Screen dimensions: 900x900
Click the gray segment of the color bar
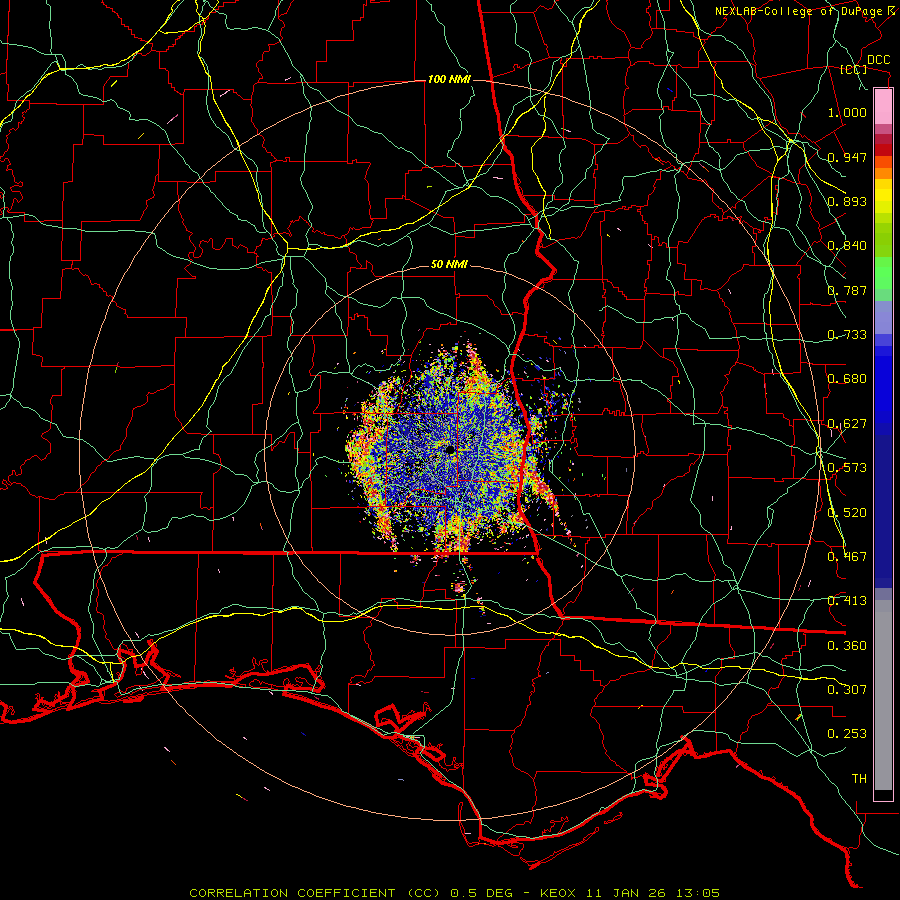tap(883, 695)
